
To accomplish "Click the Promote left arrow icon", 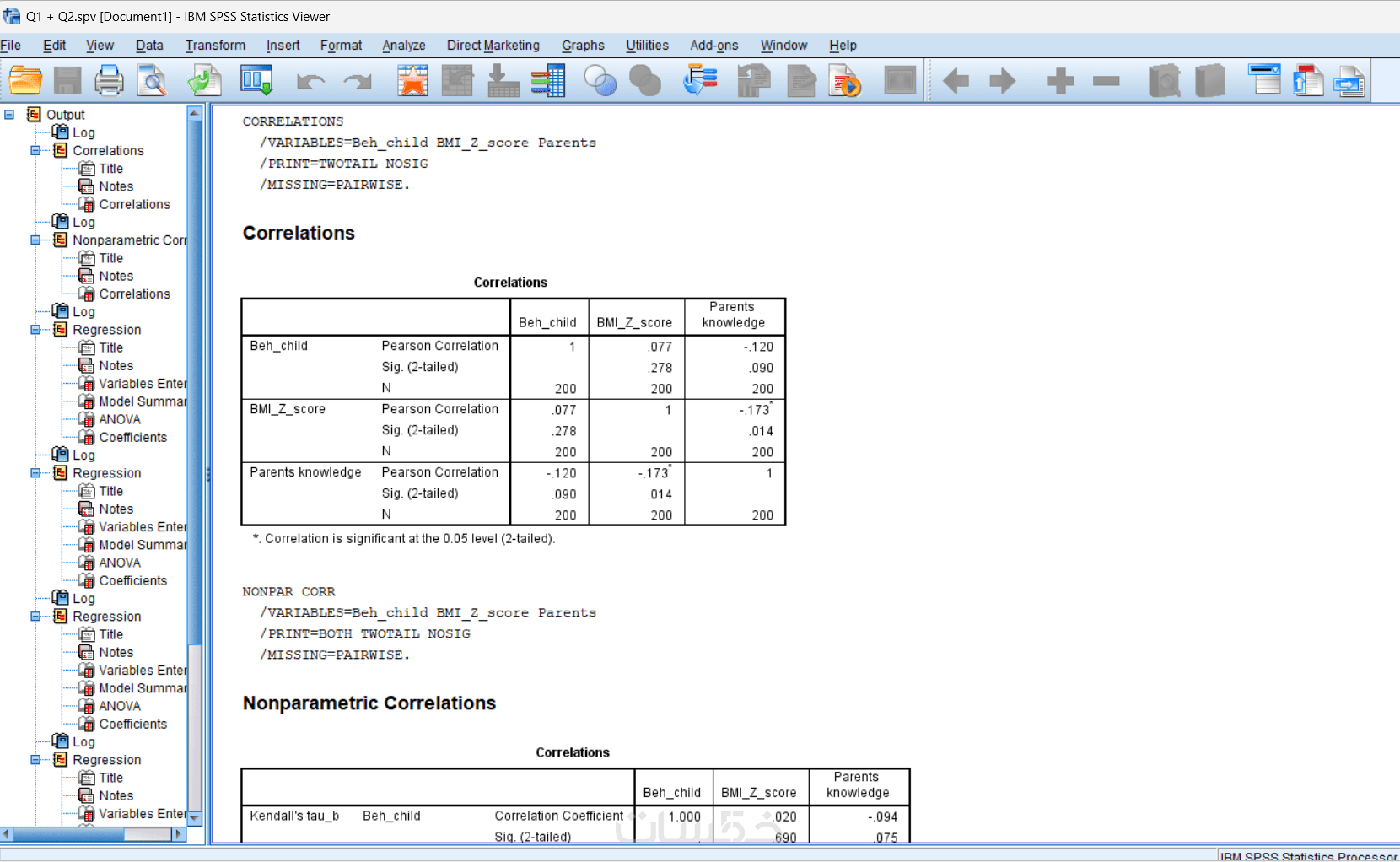I will [956, 81].
